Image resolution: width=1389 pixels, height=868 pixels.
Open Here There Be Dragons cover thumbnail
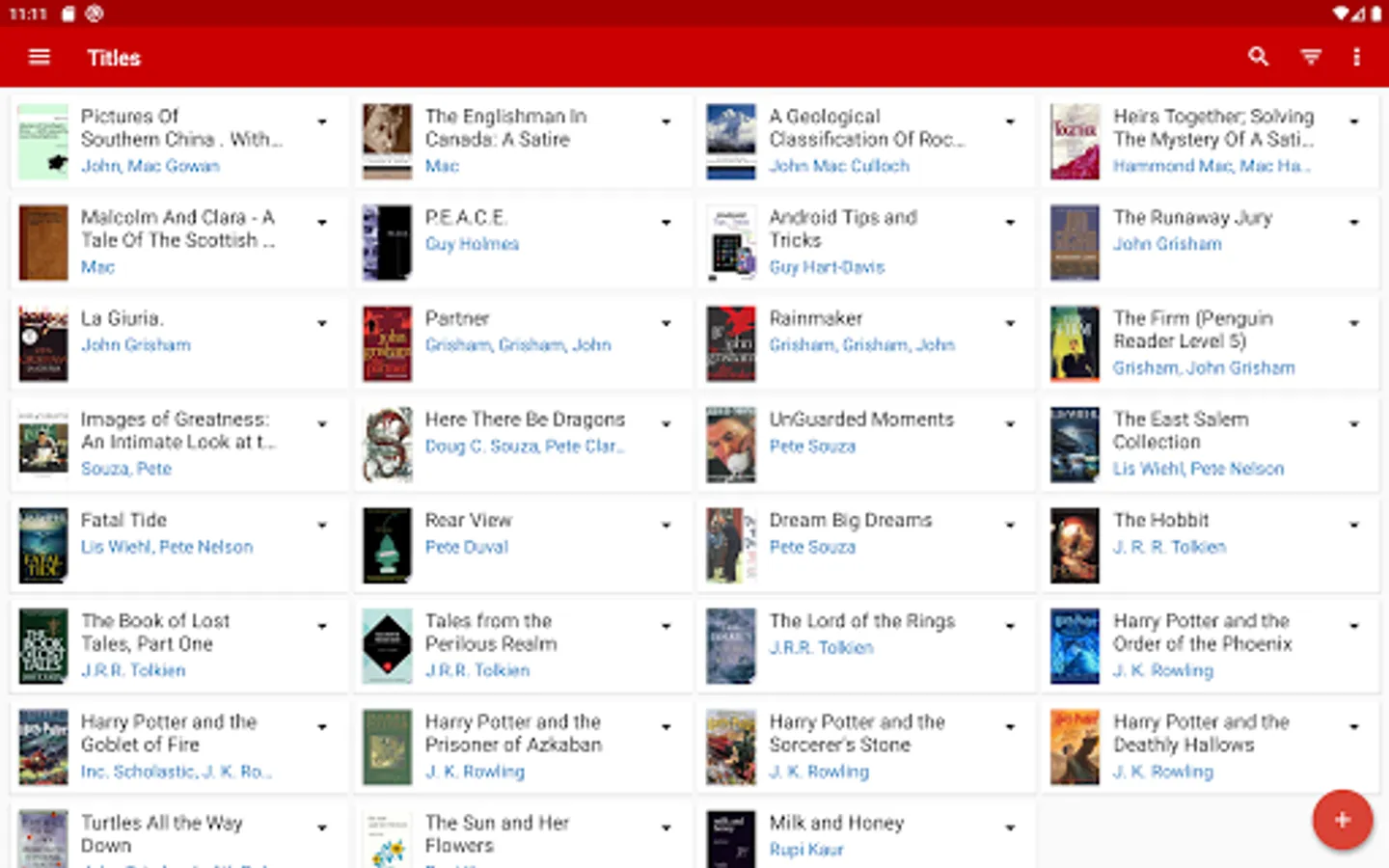click(x=388, y=445)
